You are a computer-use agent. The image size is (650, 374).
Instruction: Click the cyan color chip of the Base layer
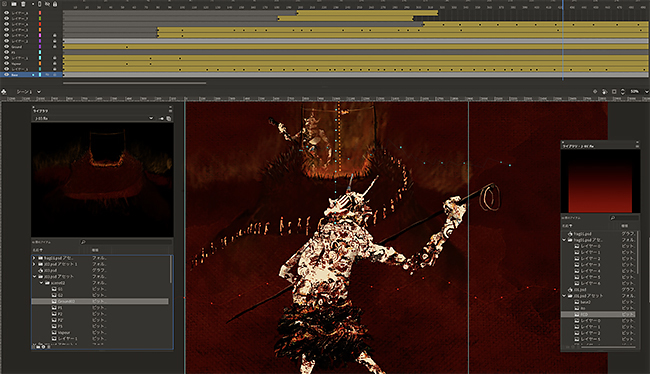[x=40, y=75]
